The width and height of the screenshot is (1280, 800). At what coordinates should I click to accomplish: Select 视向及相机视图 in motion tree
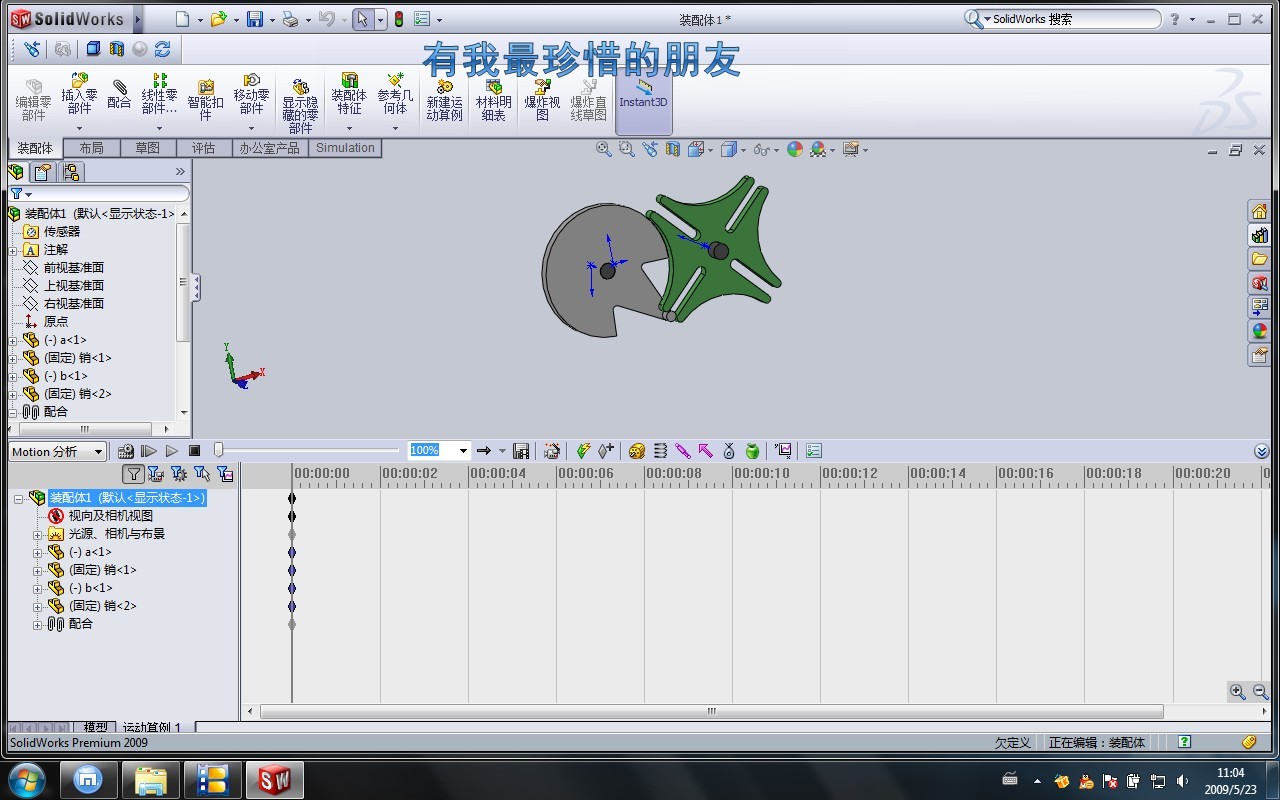point(110,516)
